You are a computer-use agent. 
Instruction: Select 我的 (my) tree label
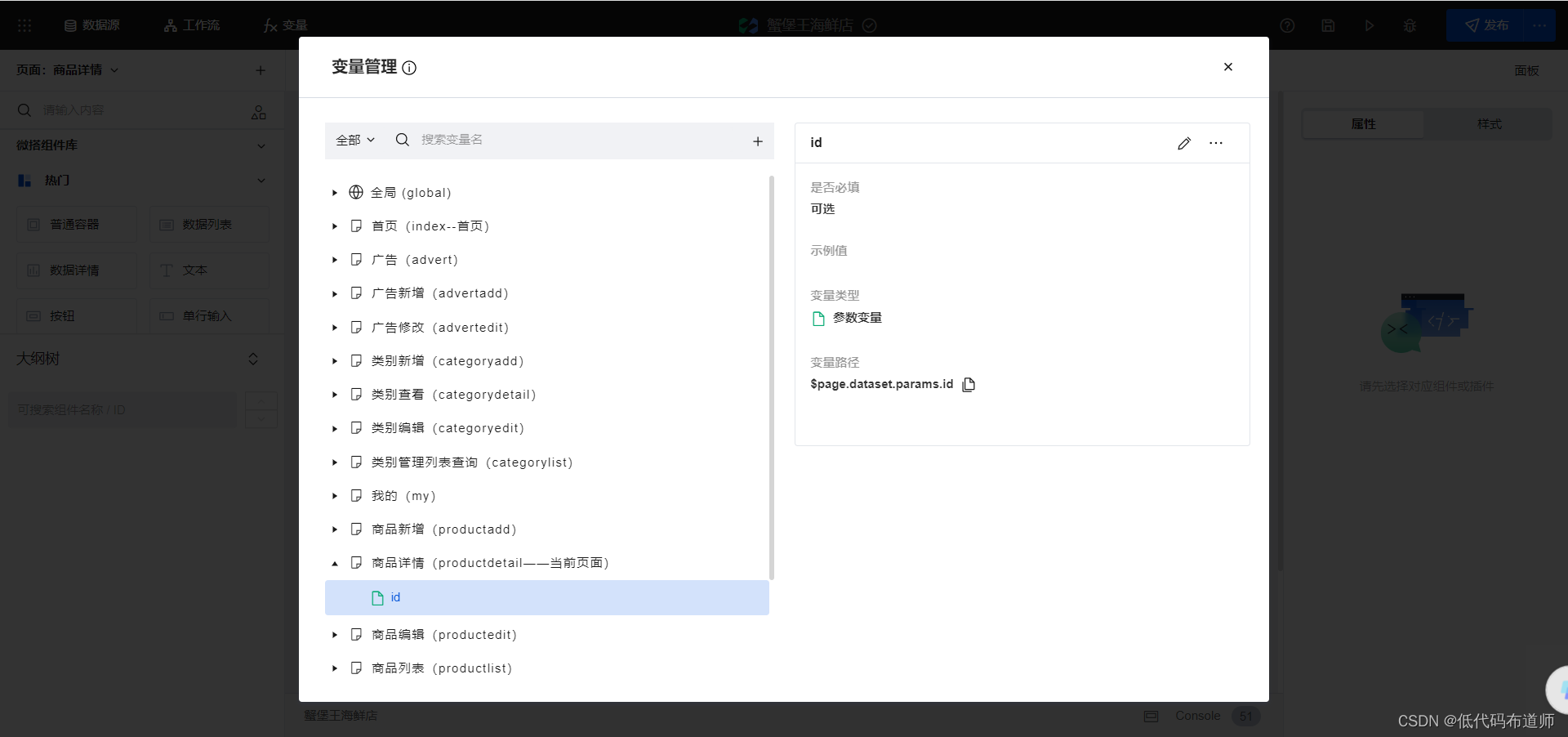403,496
